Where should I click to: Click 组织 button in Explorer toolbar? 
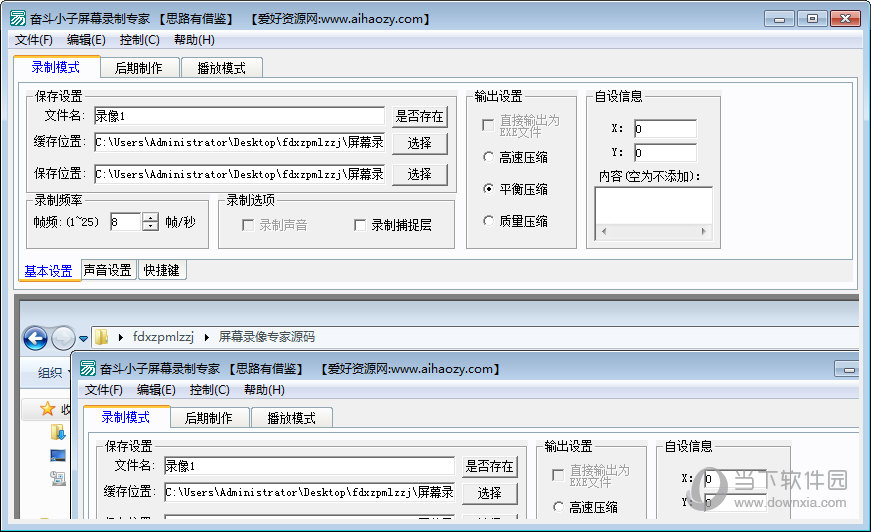51,373
